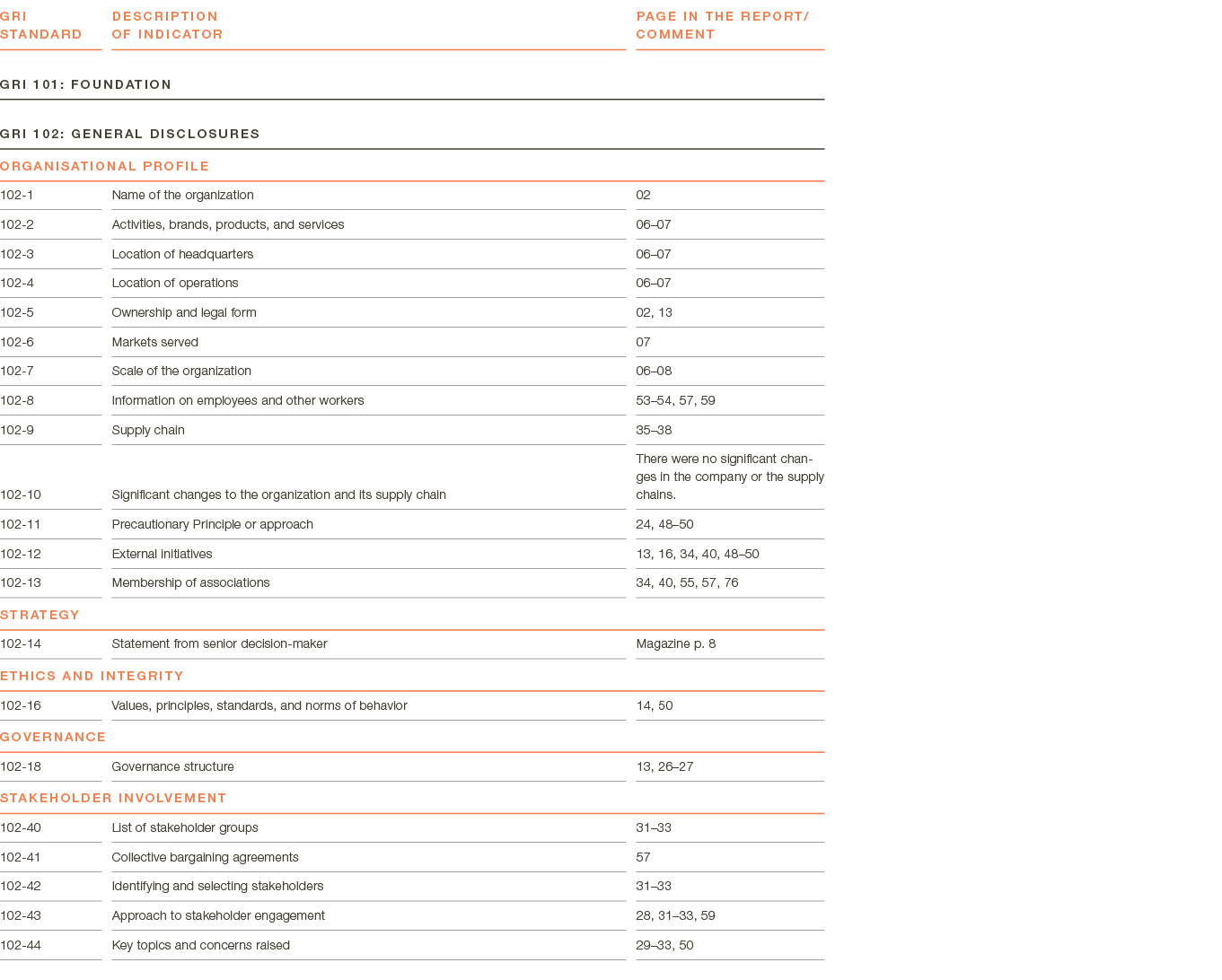Click 'Scale of the organization' text

pyautogui.click(x=181, y=371)
